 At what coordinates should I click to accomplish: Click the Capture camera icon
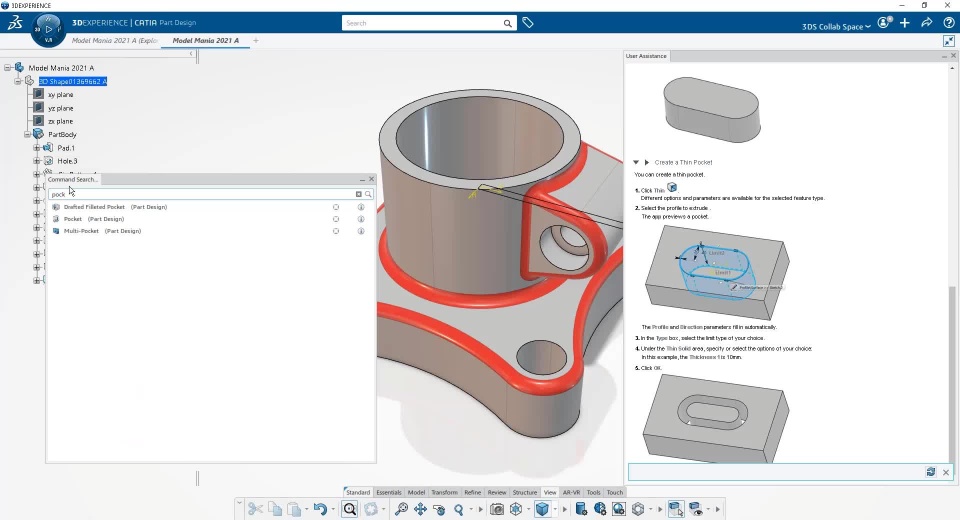(497, 509)
